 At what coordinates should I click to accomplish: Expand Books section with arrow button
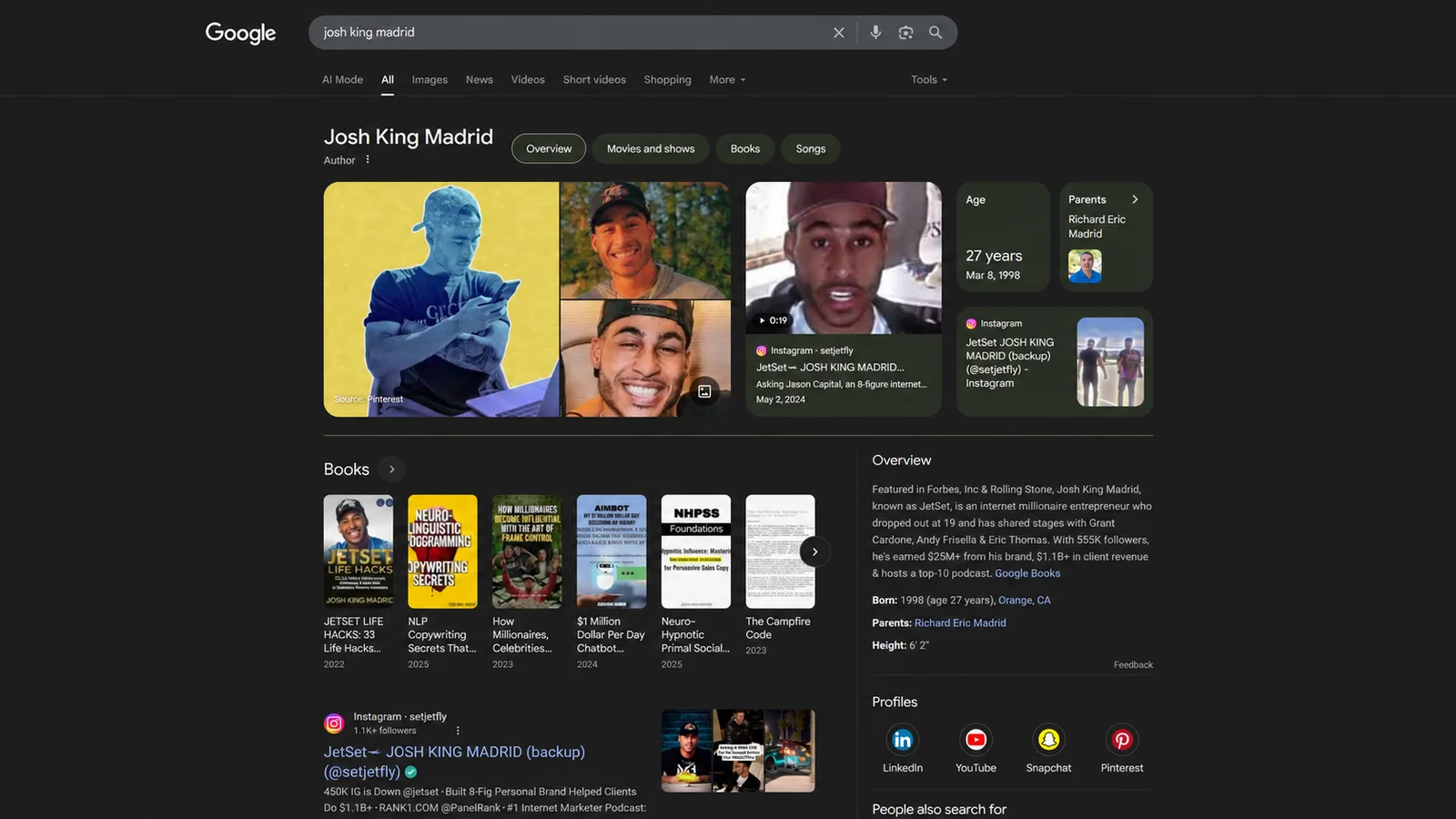point(392,470)
